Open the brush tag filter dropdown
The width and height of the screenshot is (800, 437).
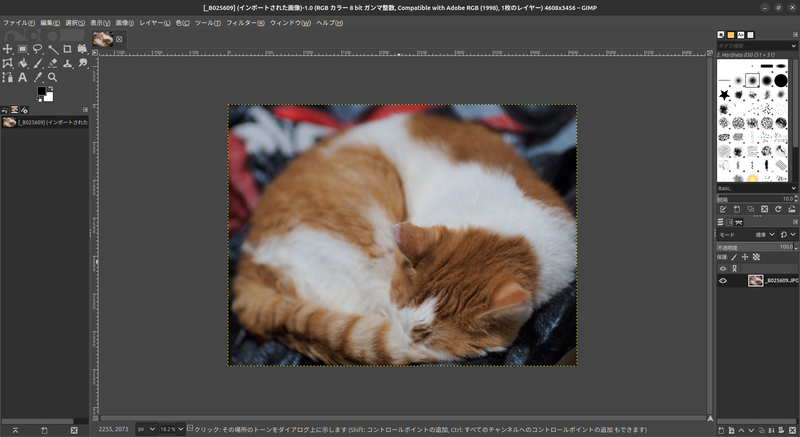point(793,46)
